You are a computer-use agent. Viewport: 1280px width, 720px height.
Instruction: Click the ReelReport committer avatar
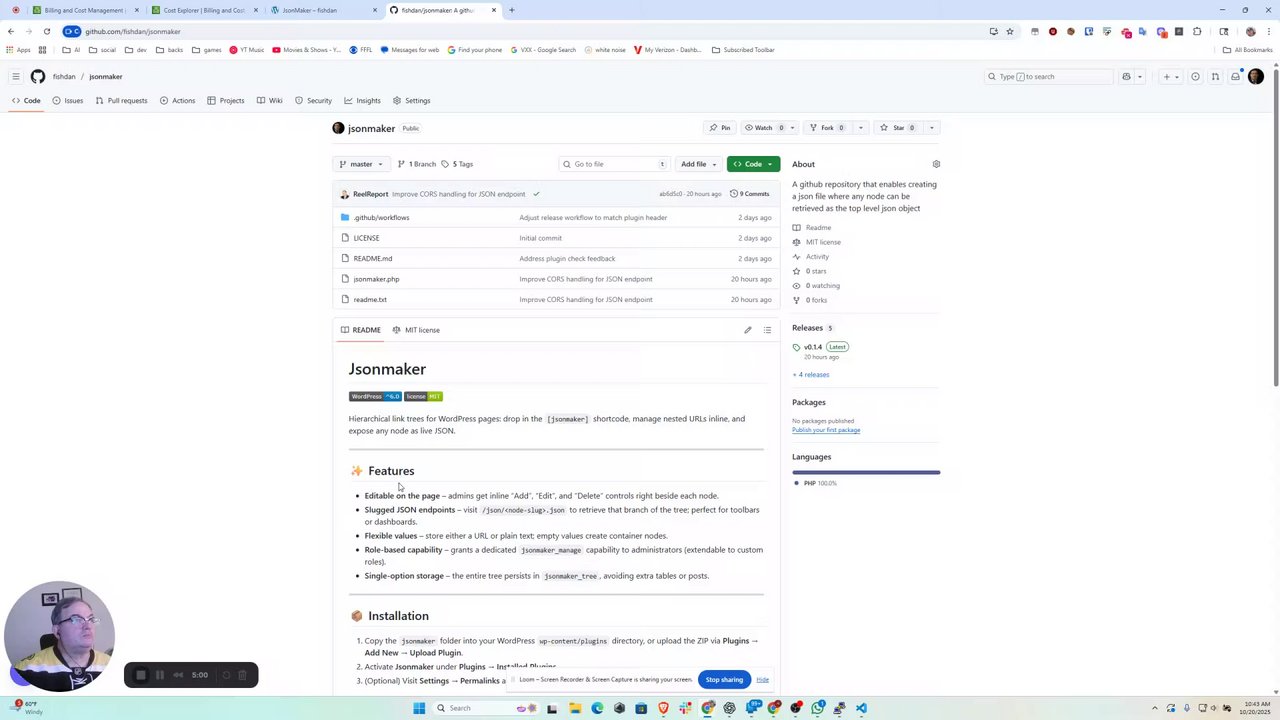(344, 194)
